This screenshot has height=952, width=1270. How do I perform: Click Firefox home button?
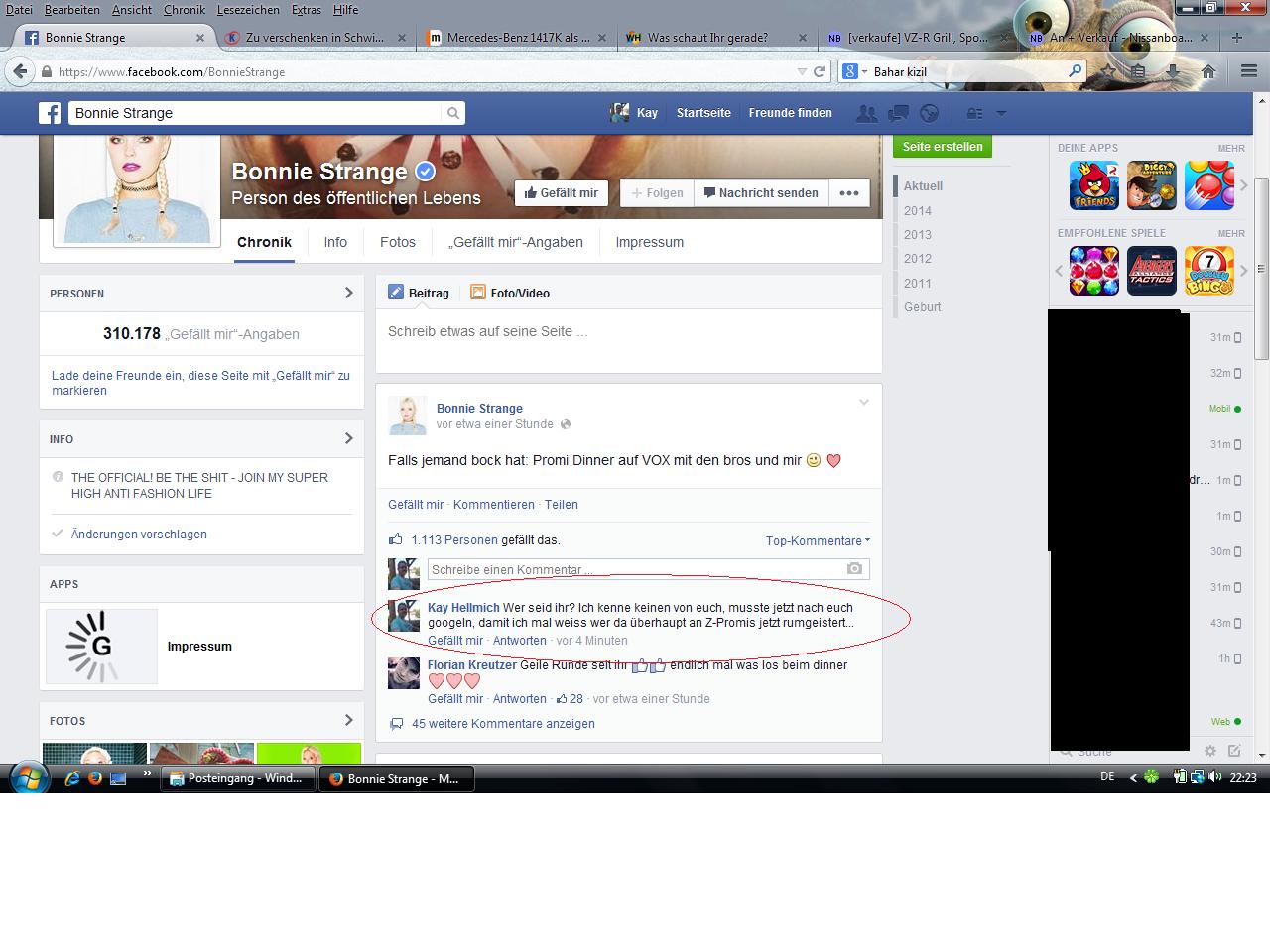tap(1208, 71)
